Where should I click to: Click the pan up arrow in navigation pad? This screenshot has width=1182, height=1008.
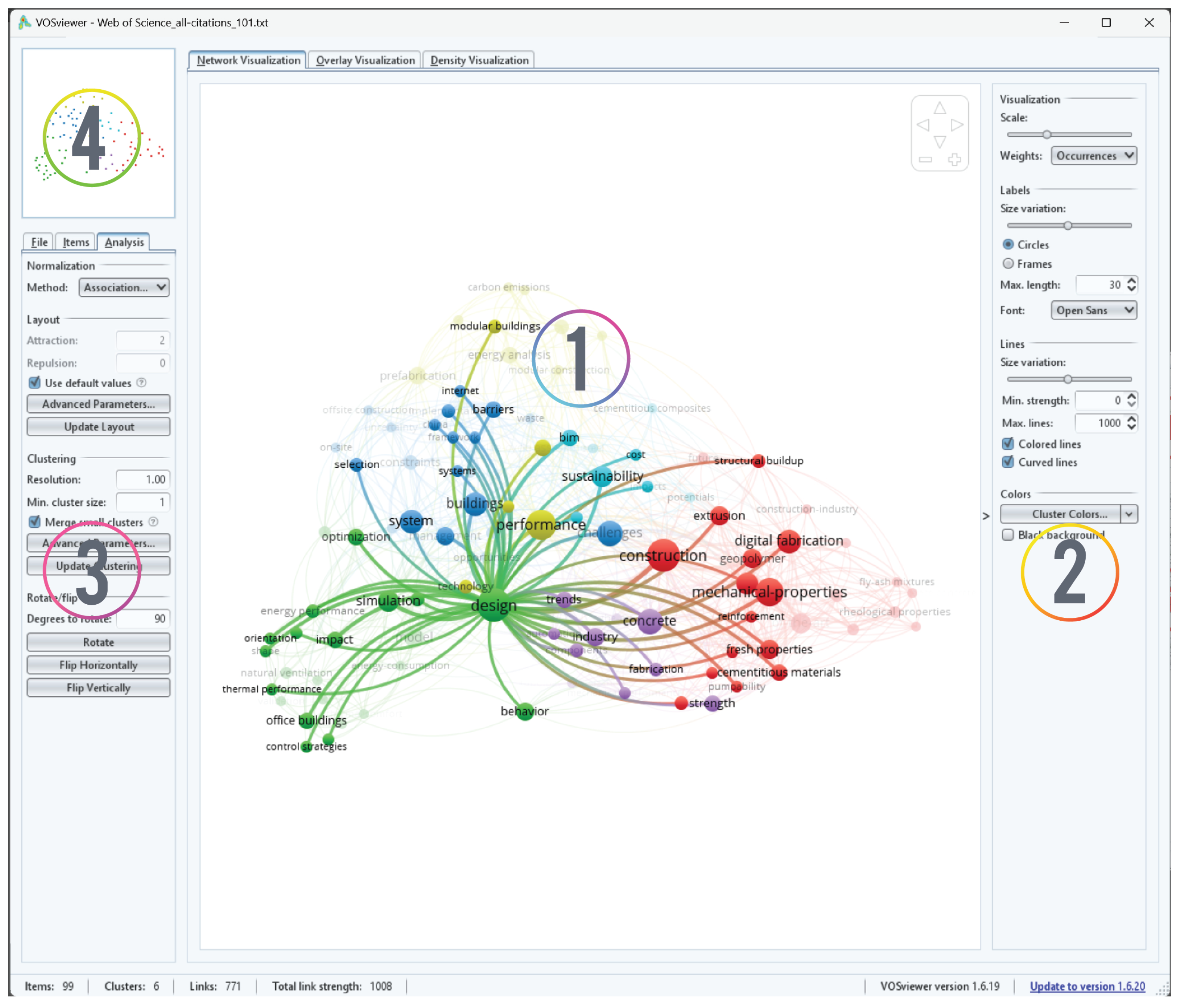(940, 108)
